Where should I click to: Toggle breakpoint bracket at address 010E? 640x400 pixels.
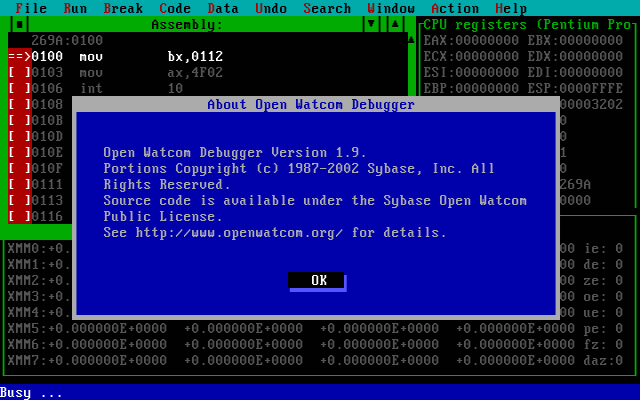20,152
